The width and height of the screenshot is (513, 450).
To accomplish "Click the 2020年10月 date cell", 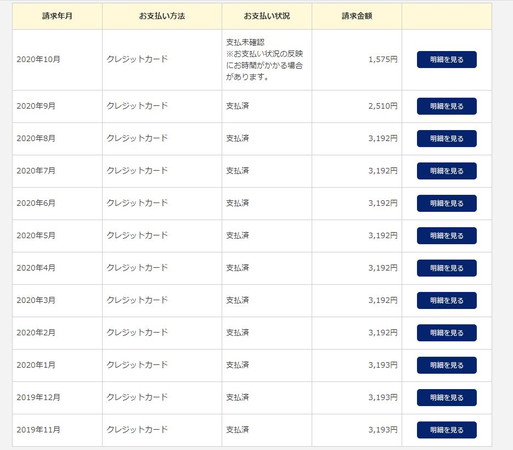I will 57,60.
